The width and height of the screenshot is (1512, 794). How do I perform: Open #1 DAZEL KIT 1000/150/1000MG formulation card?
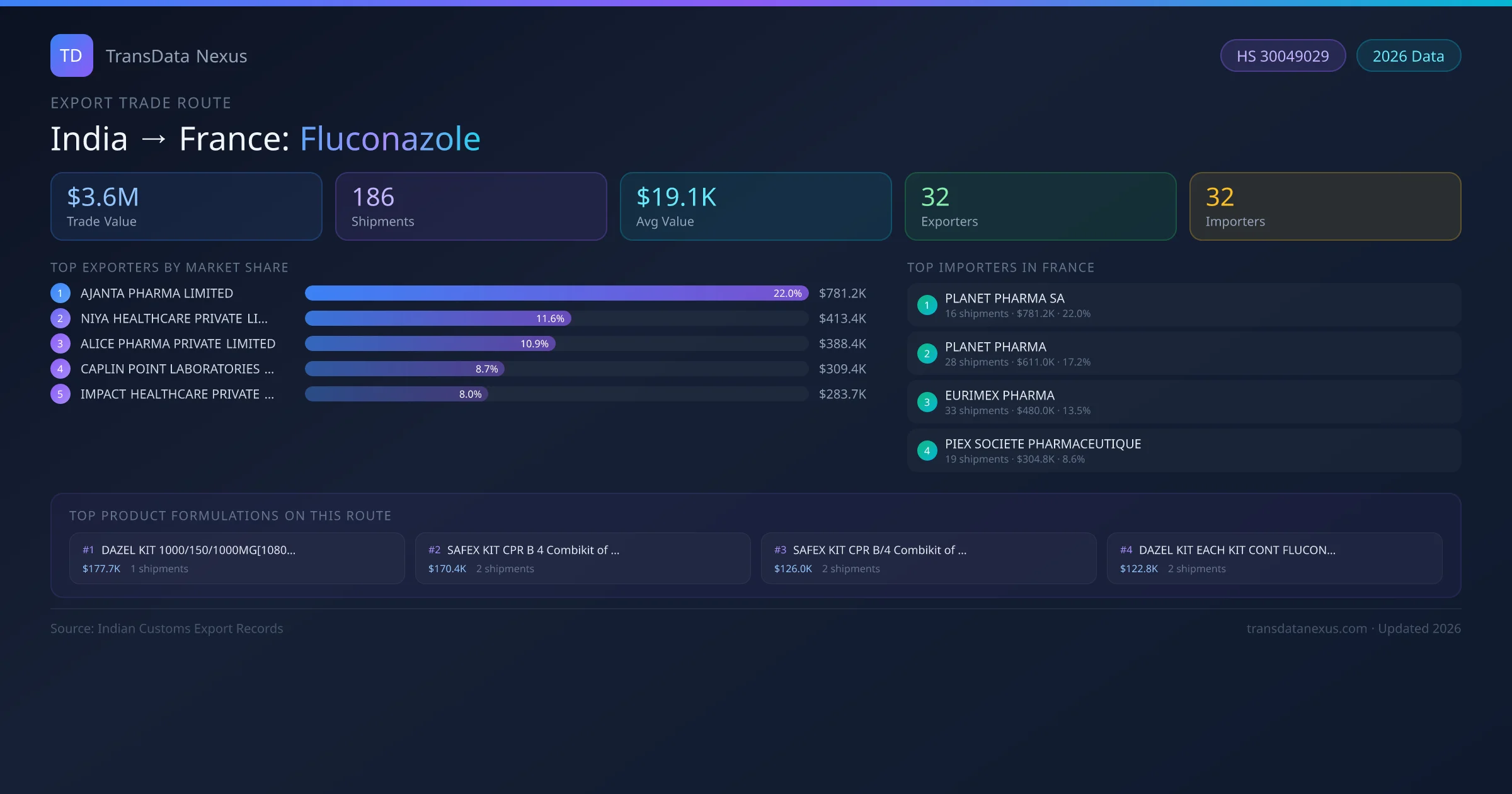[237, 558]
